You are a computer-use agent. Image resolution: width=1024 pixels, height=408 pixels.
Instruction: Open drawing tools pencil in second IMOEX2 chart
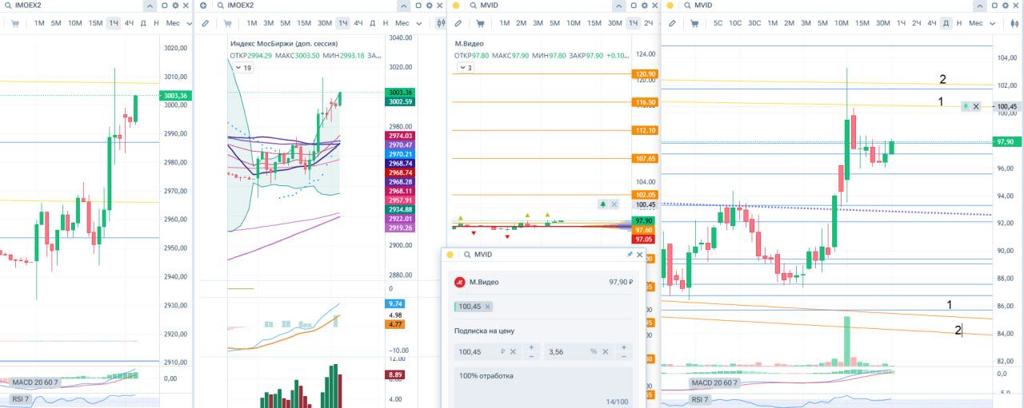click(x=205, y=22)
